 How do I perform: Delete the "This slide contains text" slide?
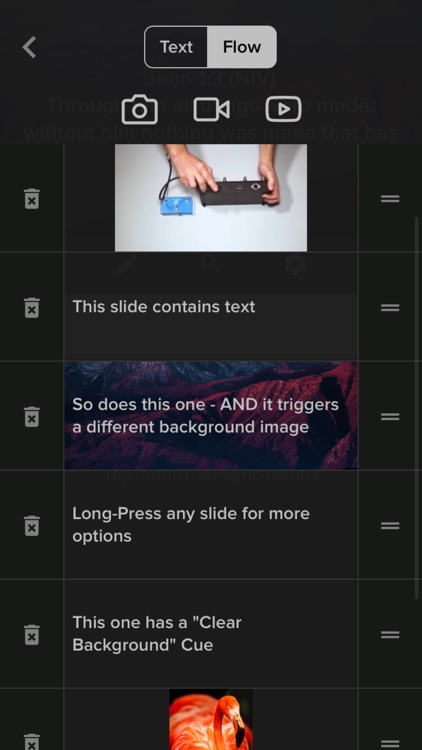click(32, 307)
